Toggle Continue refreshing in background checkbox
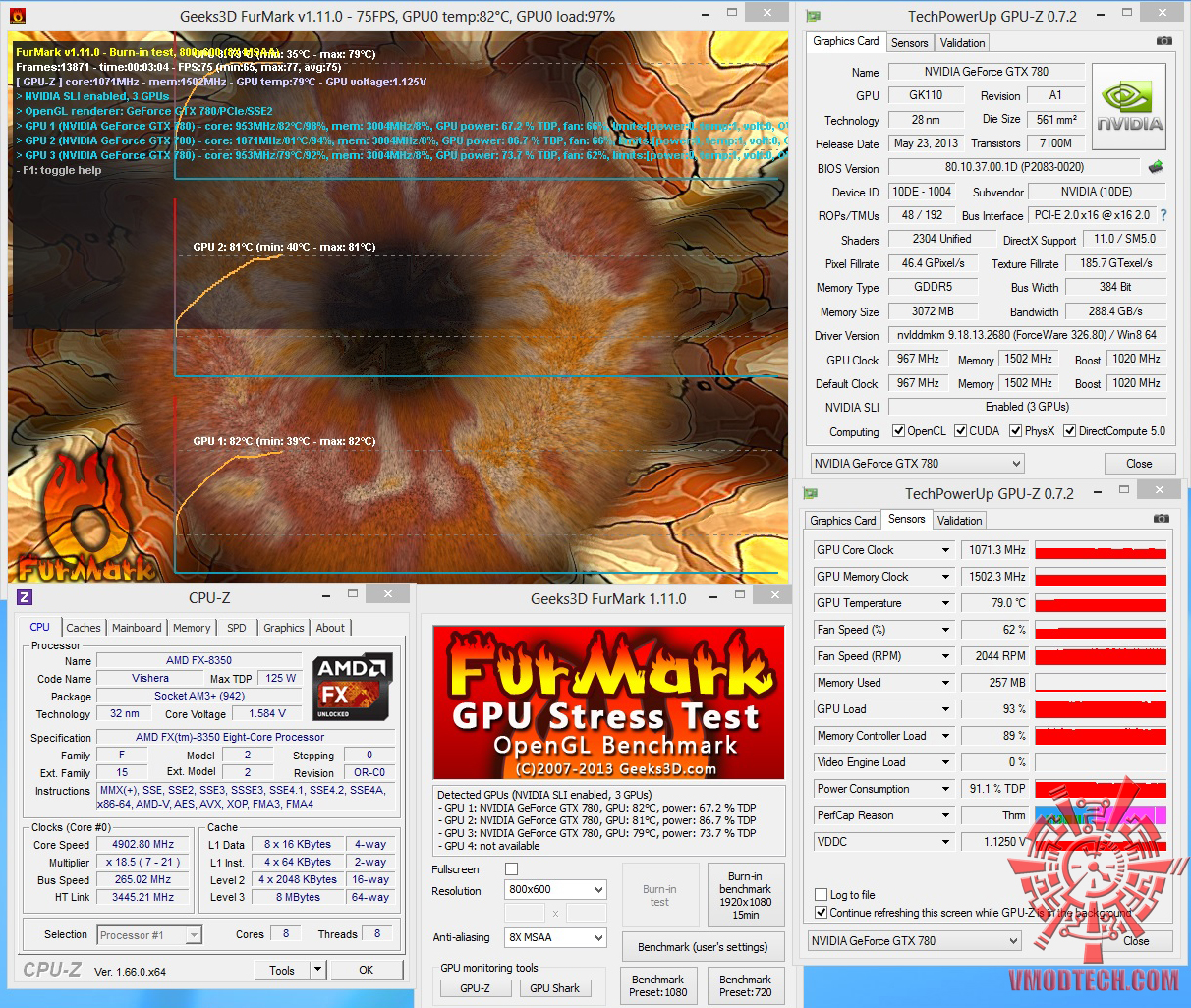The height and width of the screenshot is (1008, 1191). (x=822, y=913)
